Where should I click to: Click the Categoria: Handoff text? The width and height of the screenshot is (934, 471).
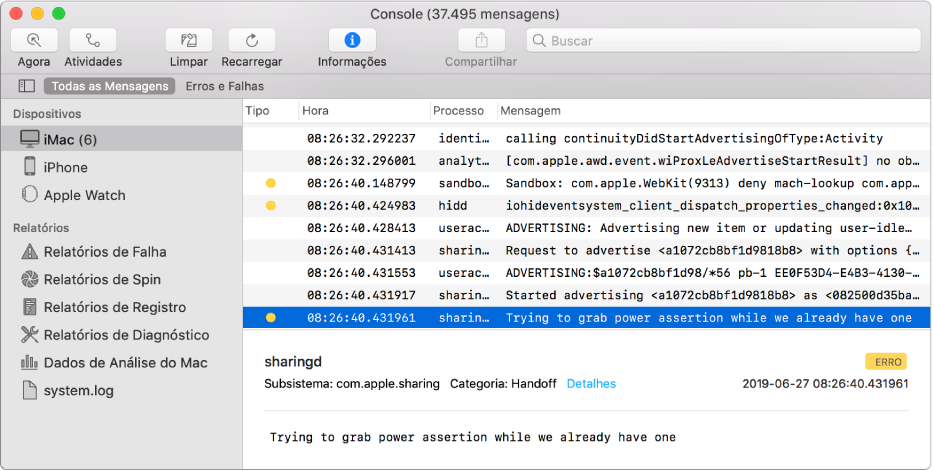click(503, 383)
